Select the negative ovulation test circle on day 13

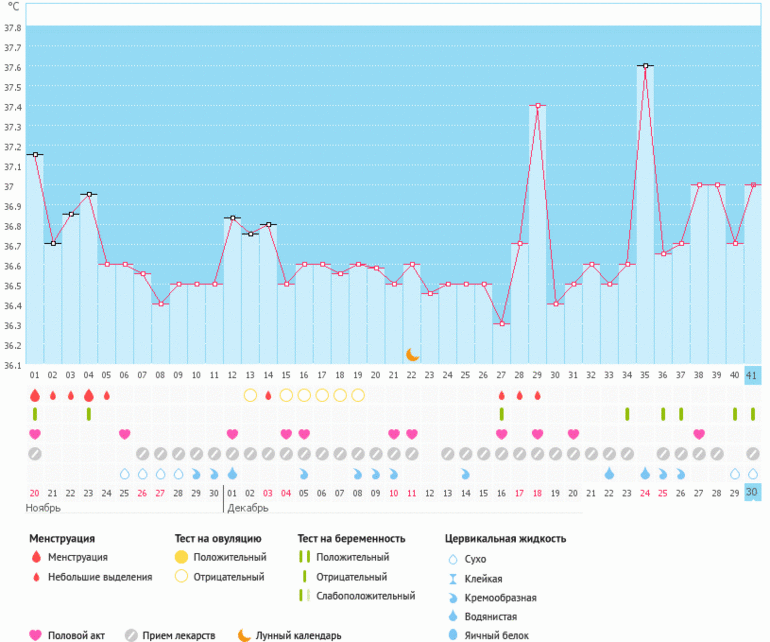(x=250, y=395)
